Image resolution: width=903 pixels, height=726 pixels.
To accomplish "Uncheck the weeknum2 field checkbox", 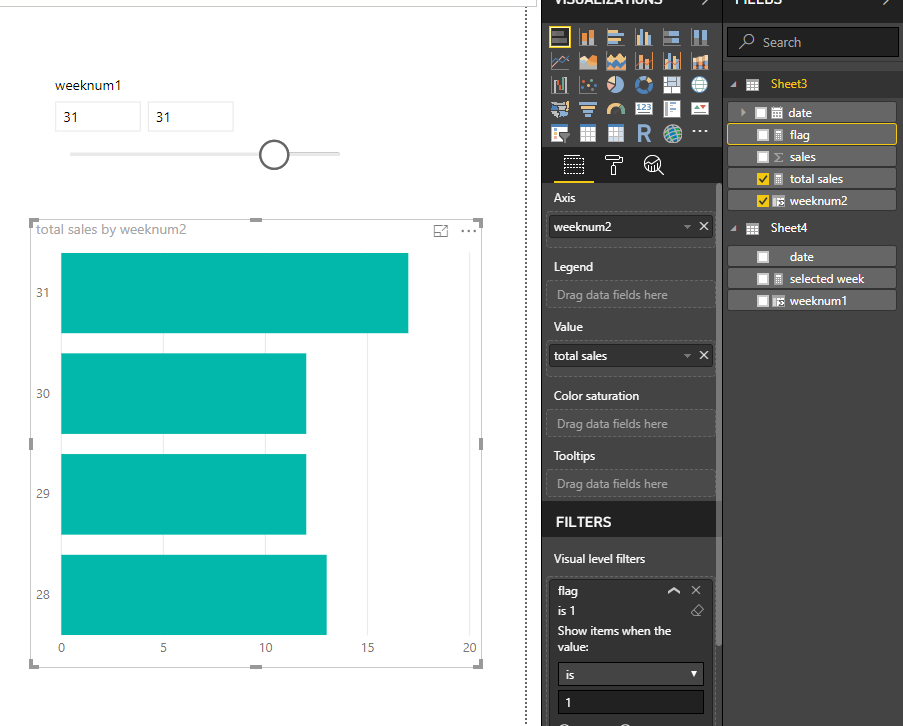I will pos(762,201).
